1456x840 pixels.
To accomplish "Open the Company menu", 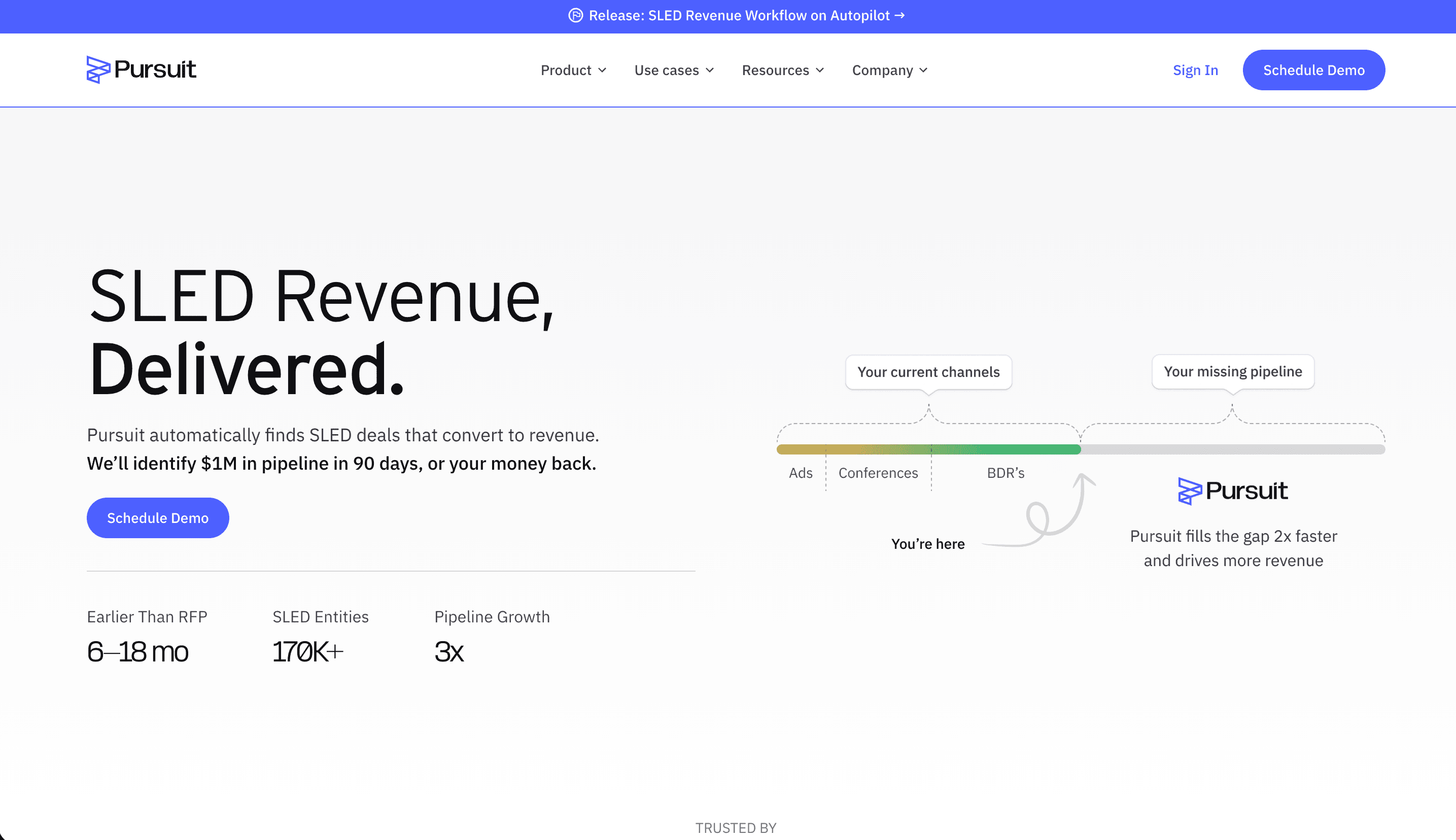I will [889, 70].
